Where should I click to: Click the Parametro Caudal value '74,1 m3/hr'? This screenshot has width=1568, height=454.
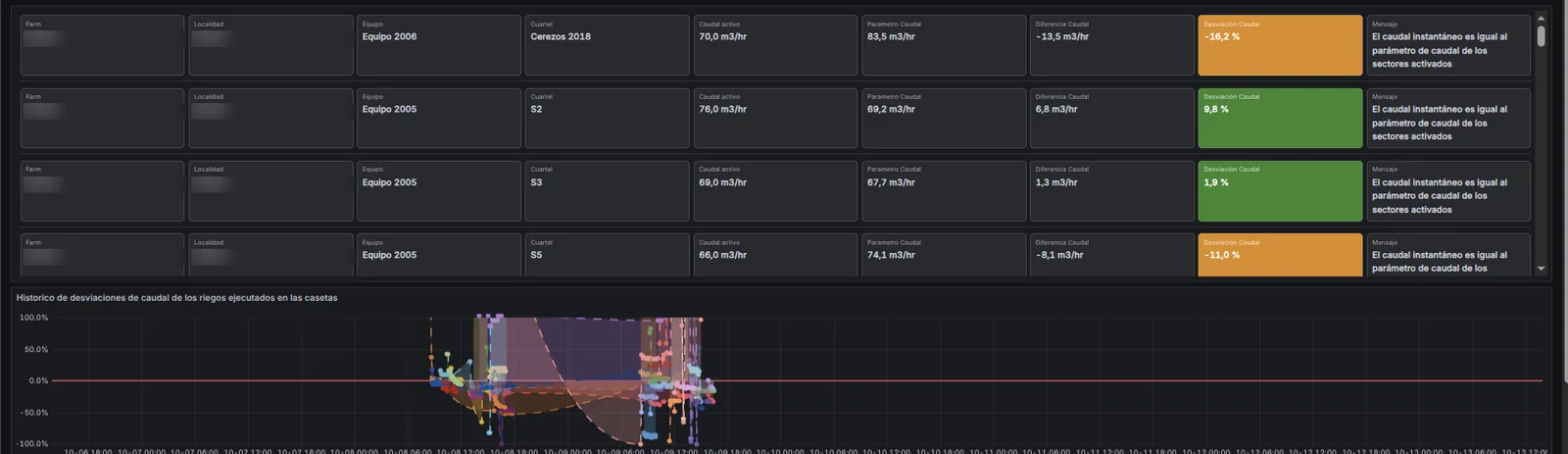(x=891, y=255)
